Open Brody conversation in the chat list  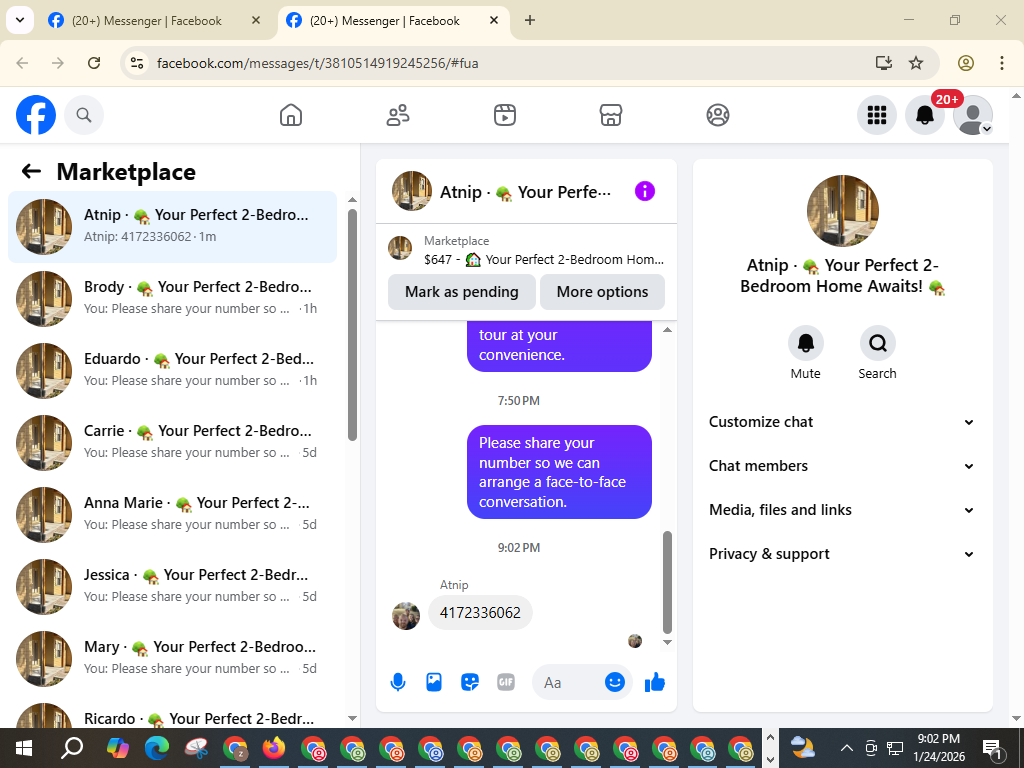tap(172, 298)
